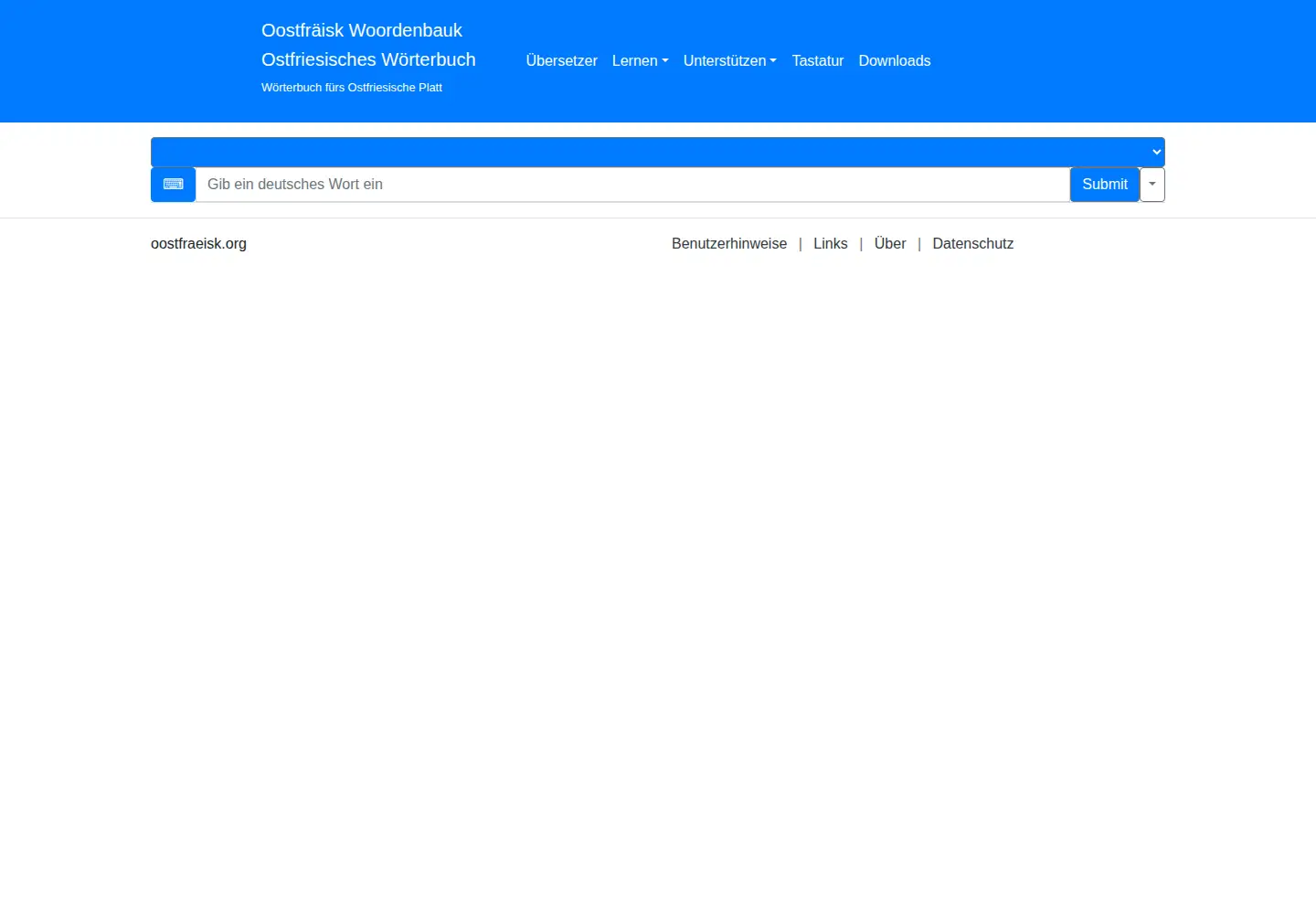Open the Über footer link
Screen dimensions: 1316x914
coord(890,244)
